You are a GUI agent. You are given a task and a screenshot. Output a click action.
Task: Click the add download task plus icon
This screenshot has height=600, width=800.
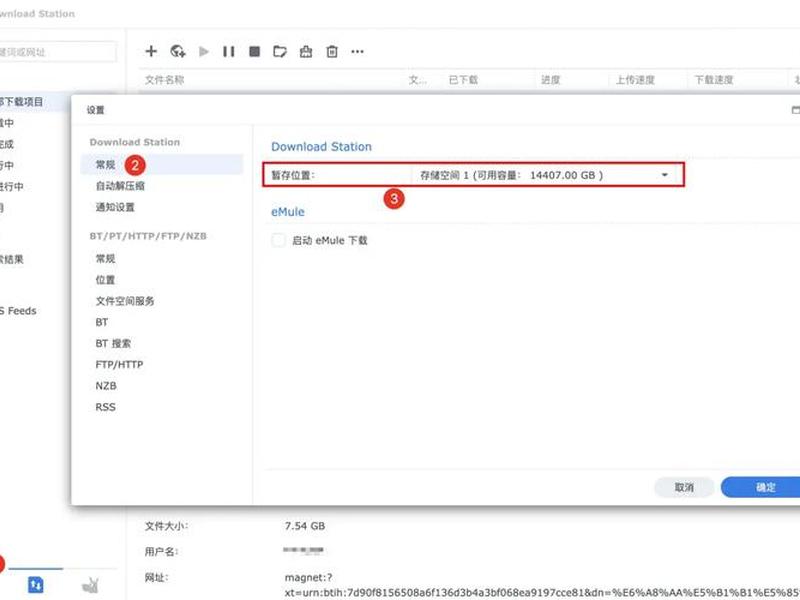pyautogui.click(x=151, y=51)
